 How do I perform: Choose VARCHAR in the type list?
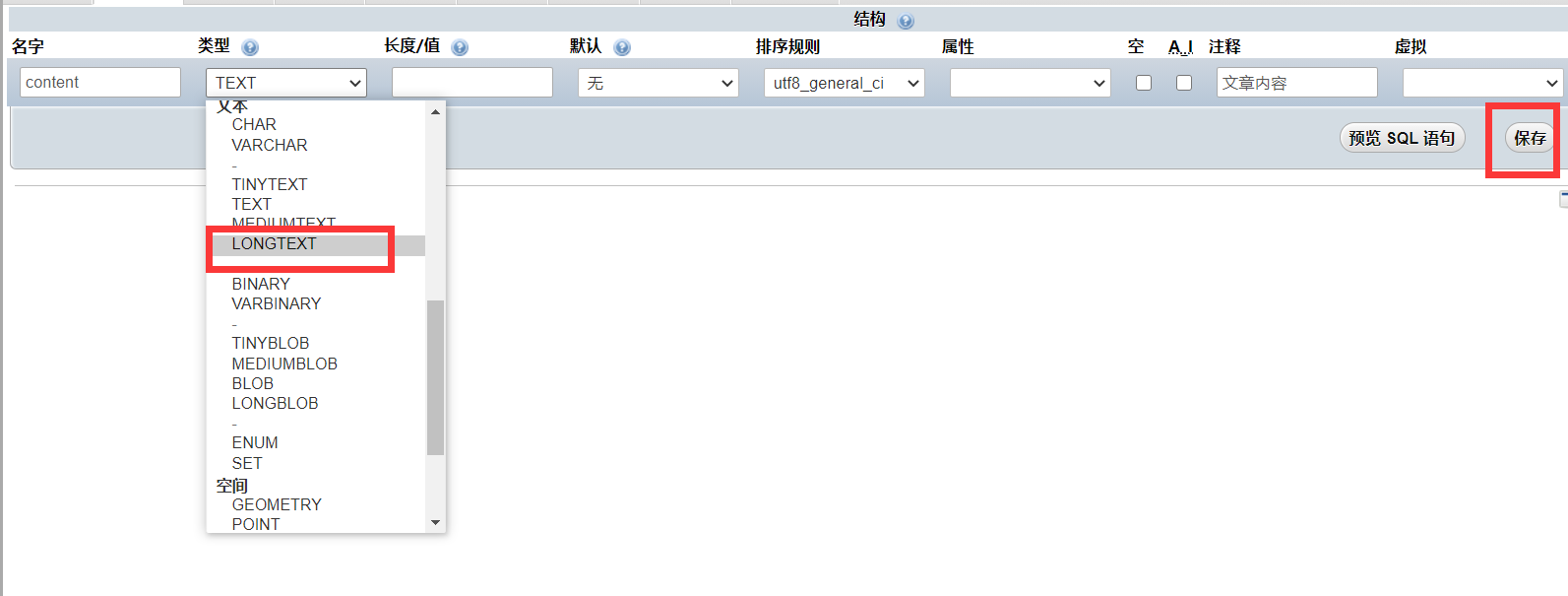coord(270,145)
